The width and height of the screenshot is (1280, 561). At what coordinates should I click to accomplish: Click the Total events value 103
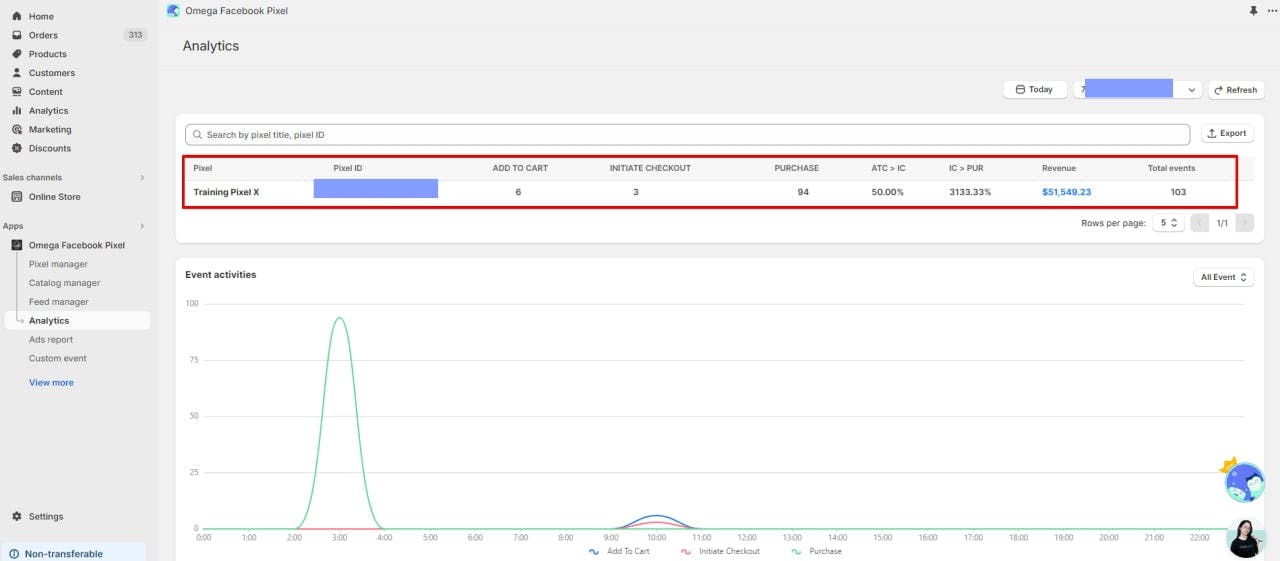pos(1178,192)
